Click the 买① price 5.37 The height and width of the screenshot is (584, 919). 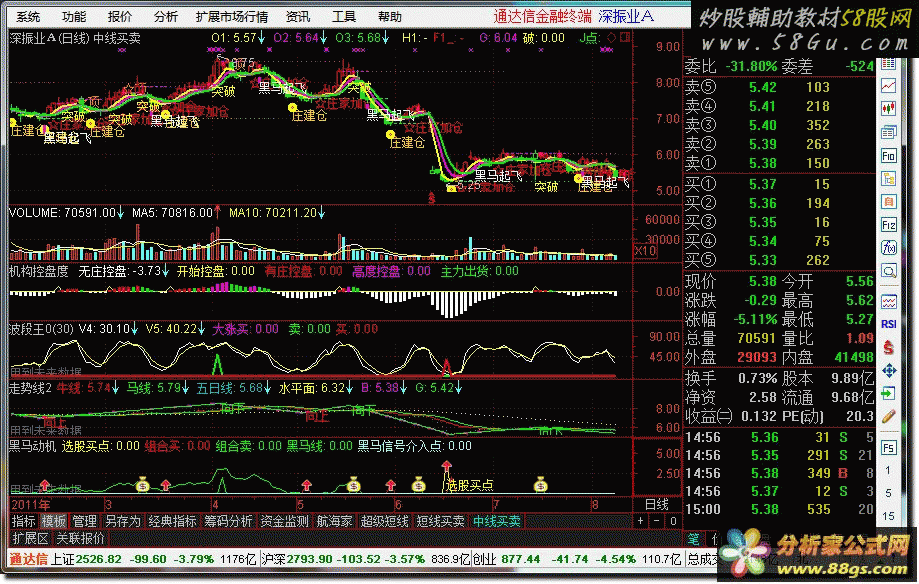tap(763, 184)
